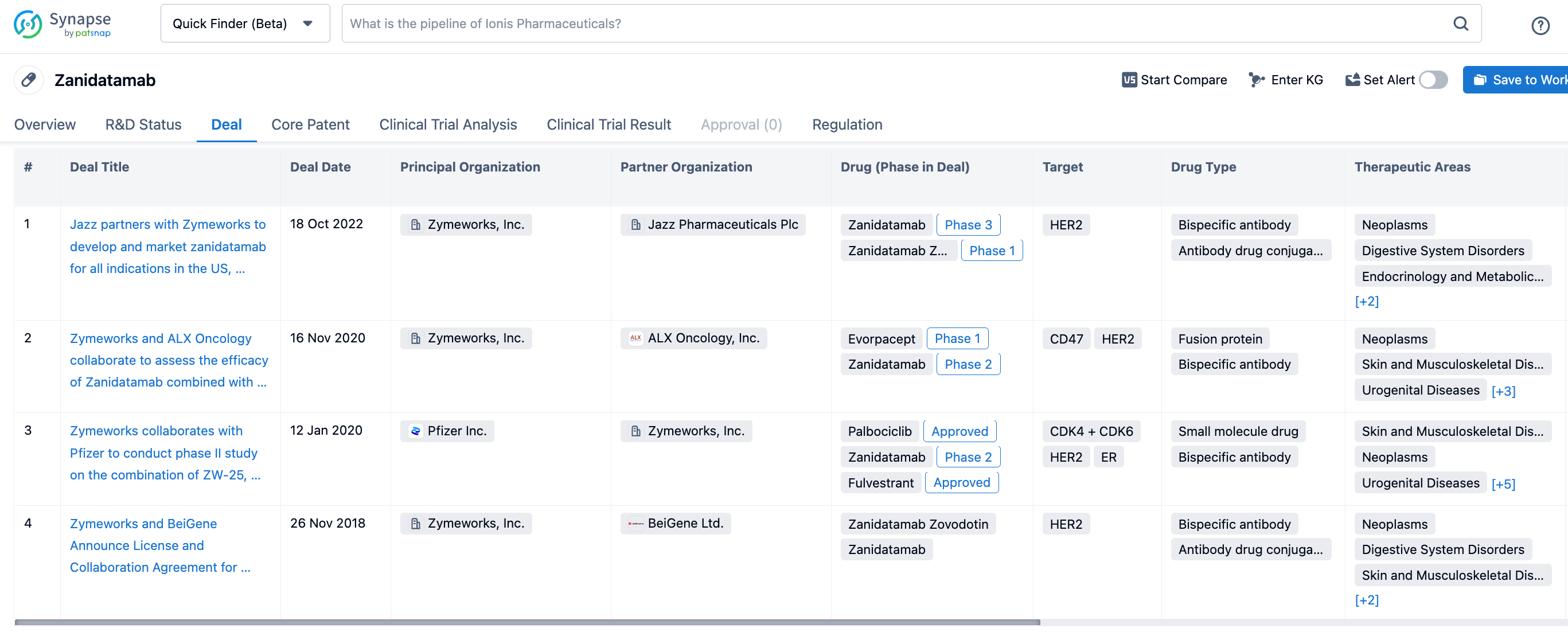The height and width of the screenshot is (632, 1568).
Task: Expand the +2 therapeutic areas in row 1
Action: [x=1367, y=302]
